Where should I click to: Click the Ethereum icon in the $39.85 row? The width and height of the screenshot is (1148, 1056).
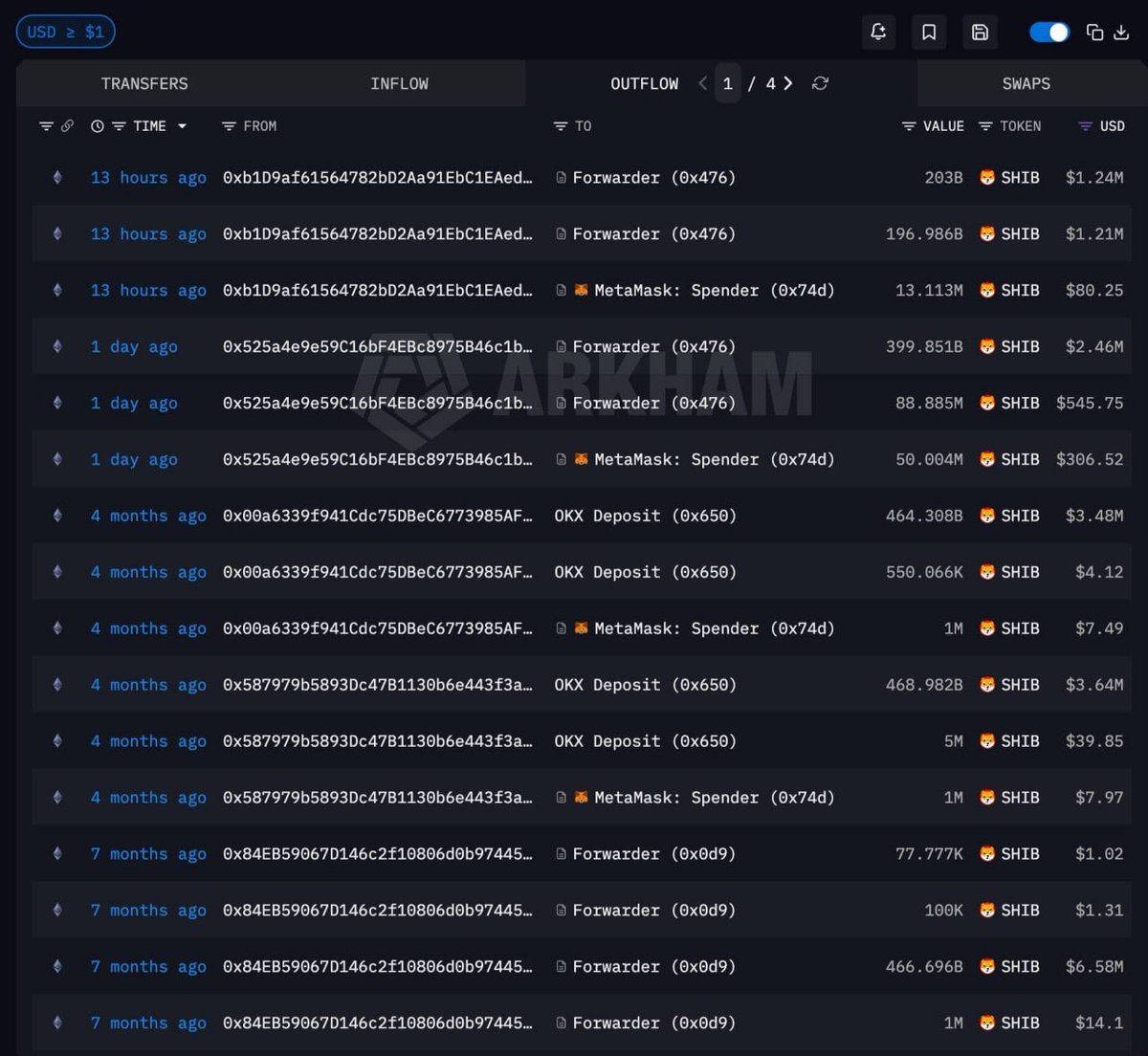point(57,742)
